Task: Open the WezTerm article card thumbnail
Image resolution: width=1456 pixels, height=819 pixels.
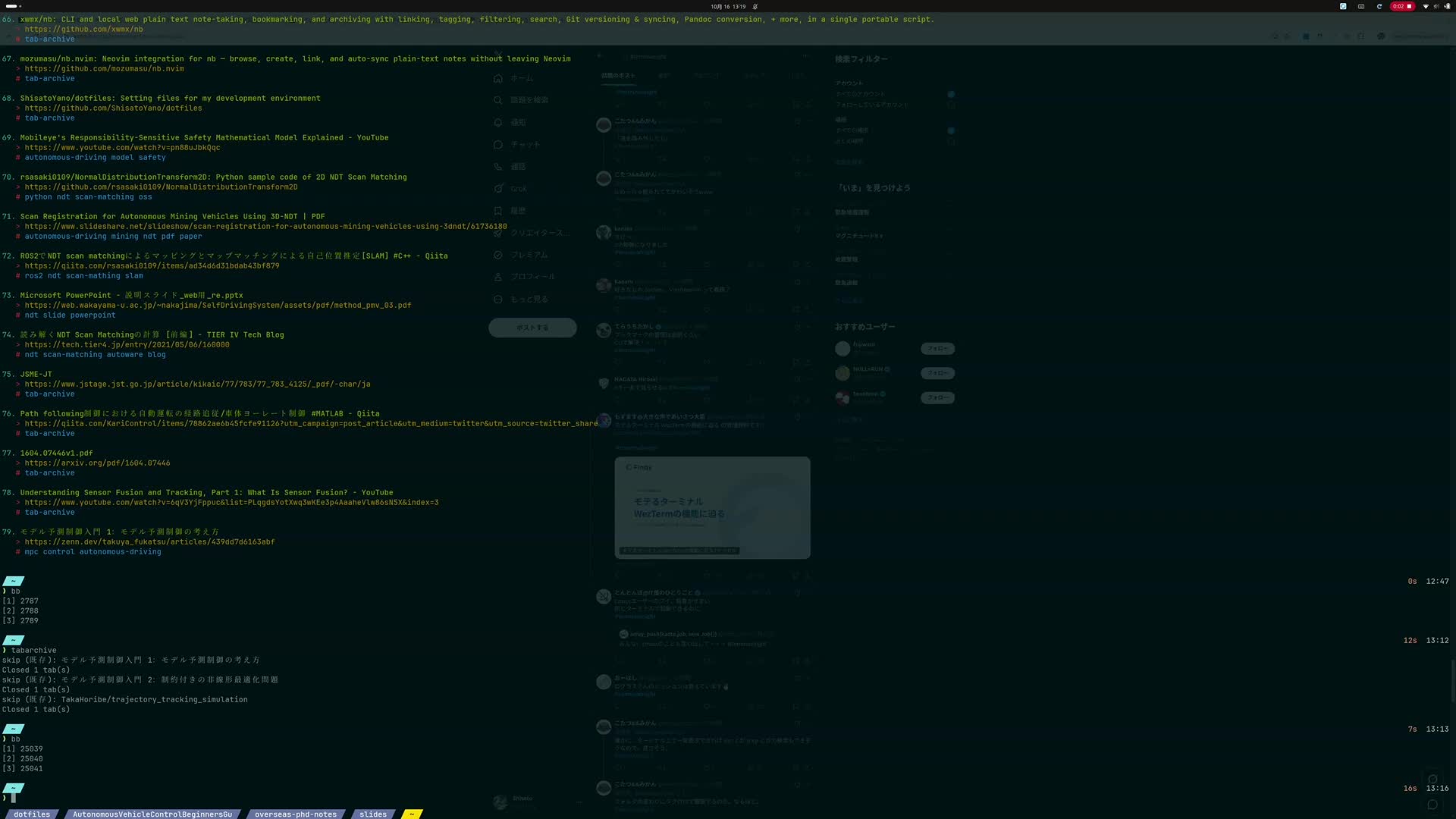Action: tap(712, 507)
